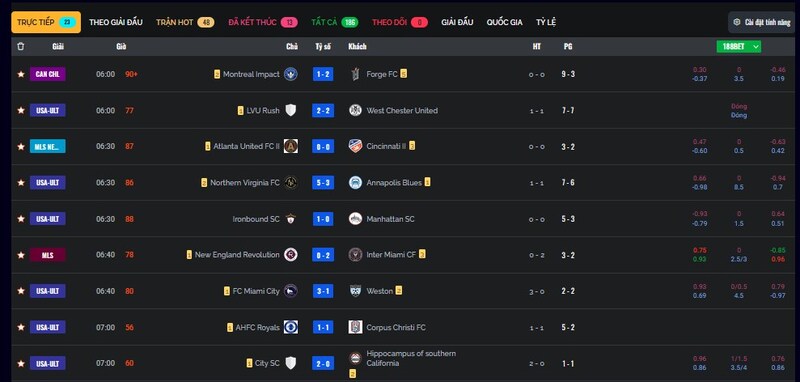Open the TỶ LỆ odds menu
The image size is (800, 382).
546,22
